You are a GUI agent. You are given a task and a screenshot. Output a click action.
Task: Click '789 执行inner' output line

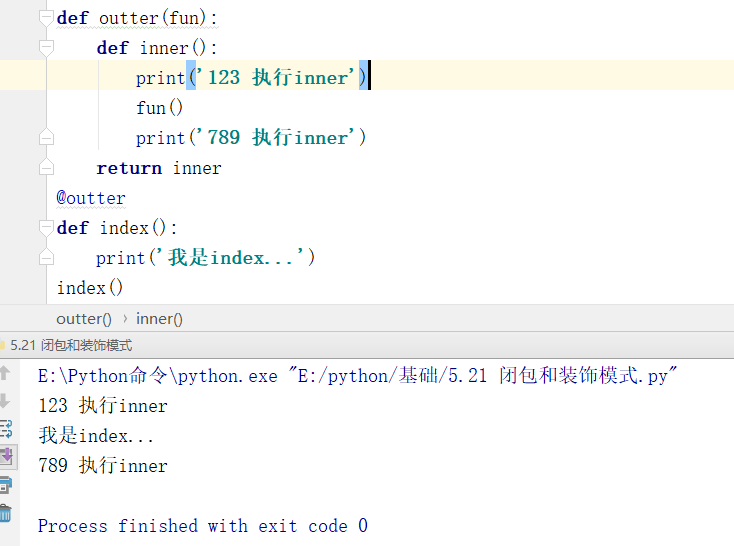[103, 465]
